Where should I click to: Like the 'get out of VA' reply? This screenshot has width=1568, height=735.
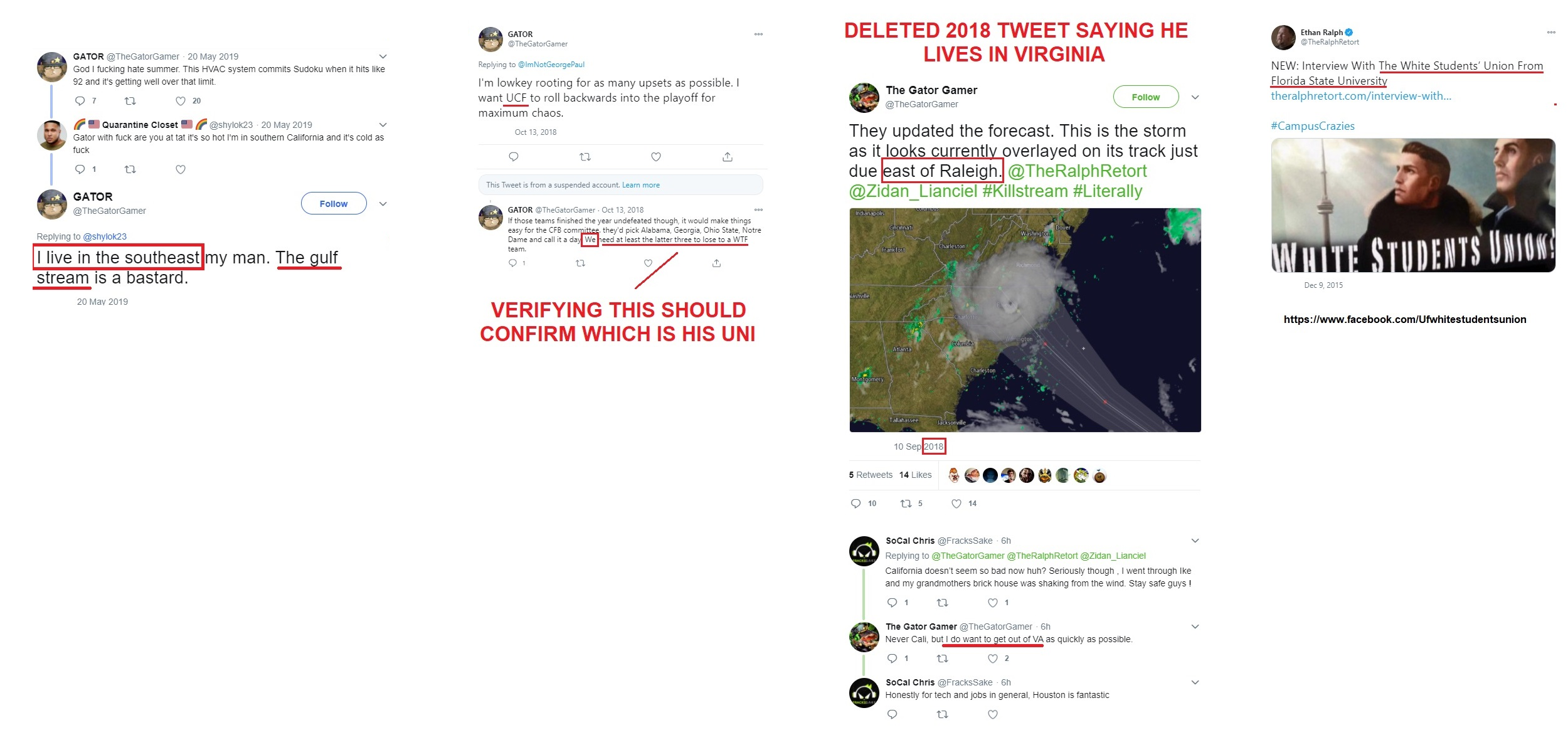click(993, 658)
